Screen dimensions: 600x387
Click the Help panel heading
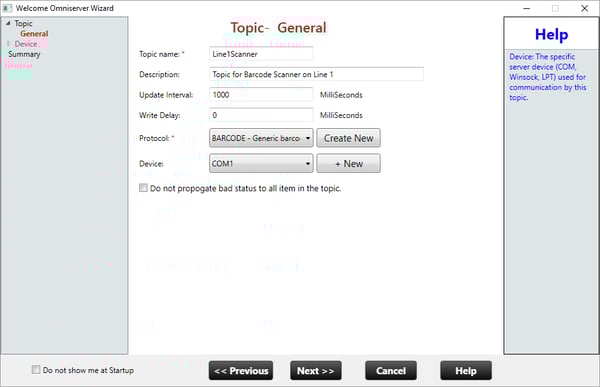coord(551,34)
